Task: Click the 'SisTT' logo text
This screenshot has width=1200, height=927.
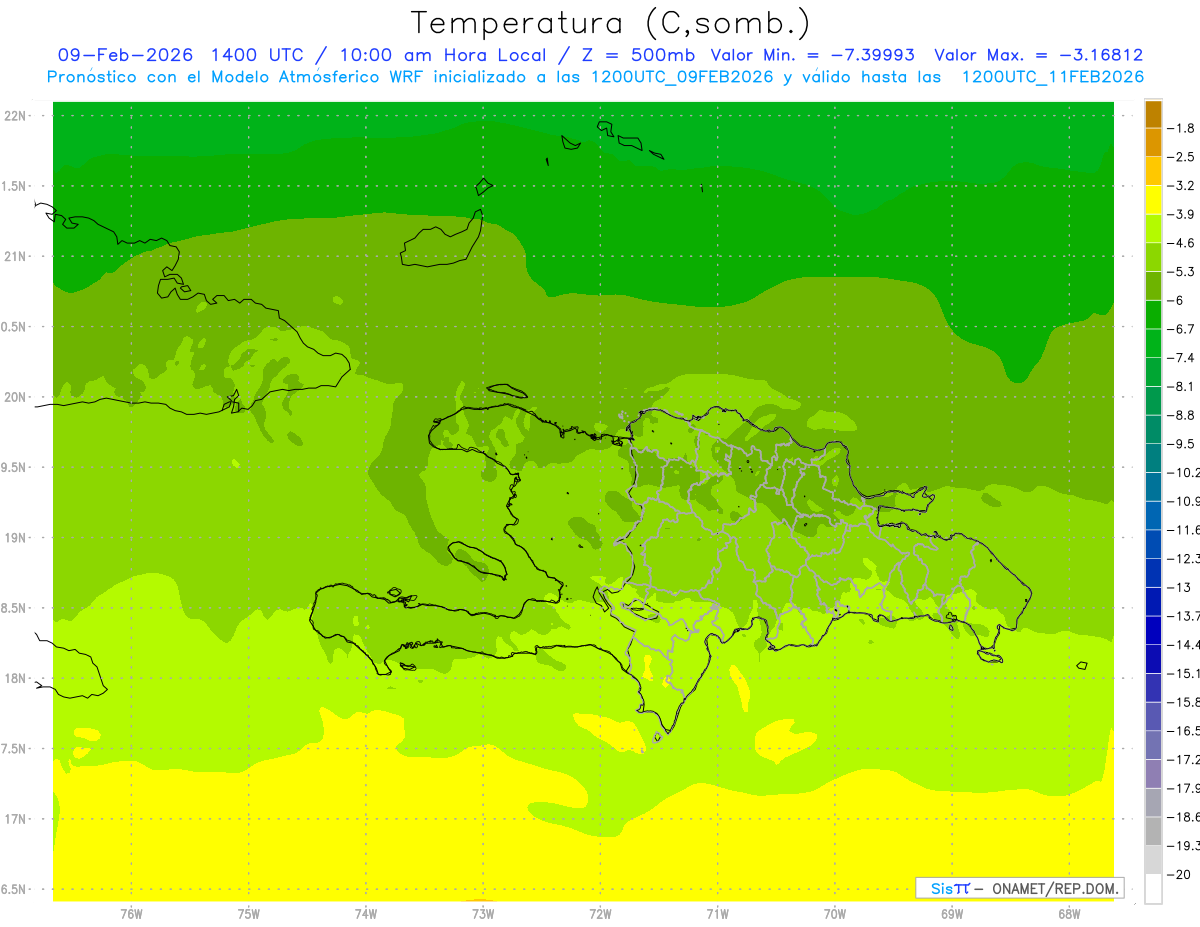Action: tap(949, 888)
